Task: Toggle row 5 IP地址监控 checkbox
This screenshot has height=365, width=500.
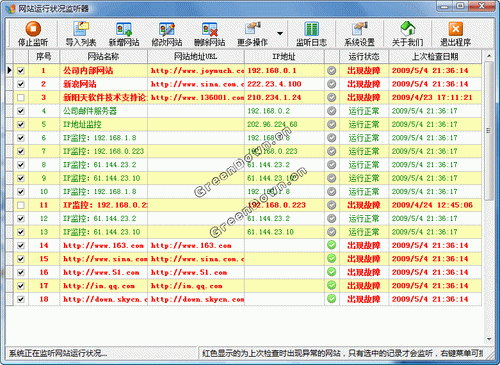Action: pos(21,124)
